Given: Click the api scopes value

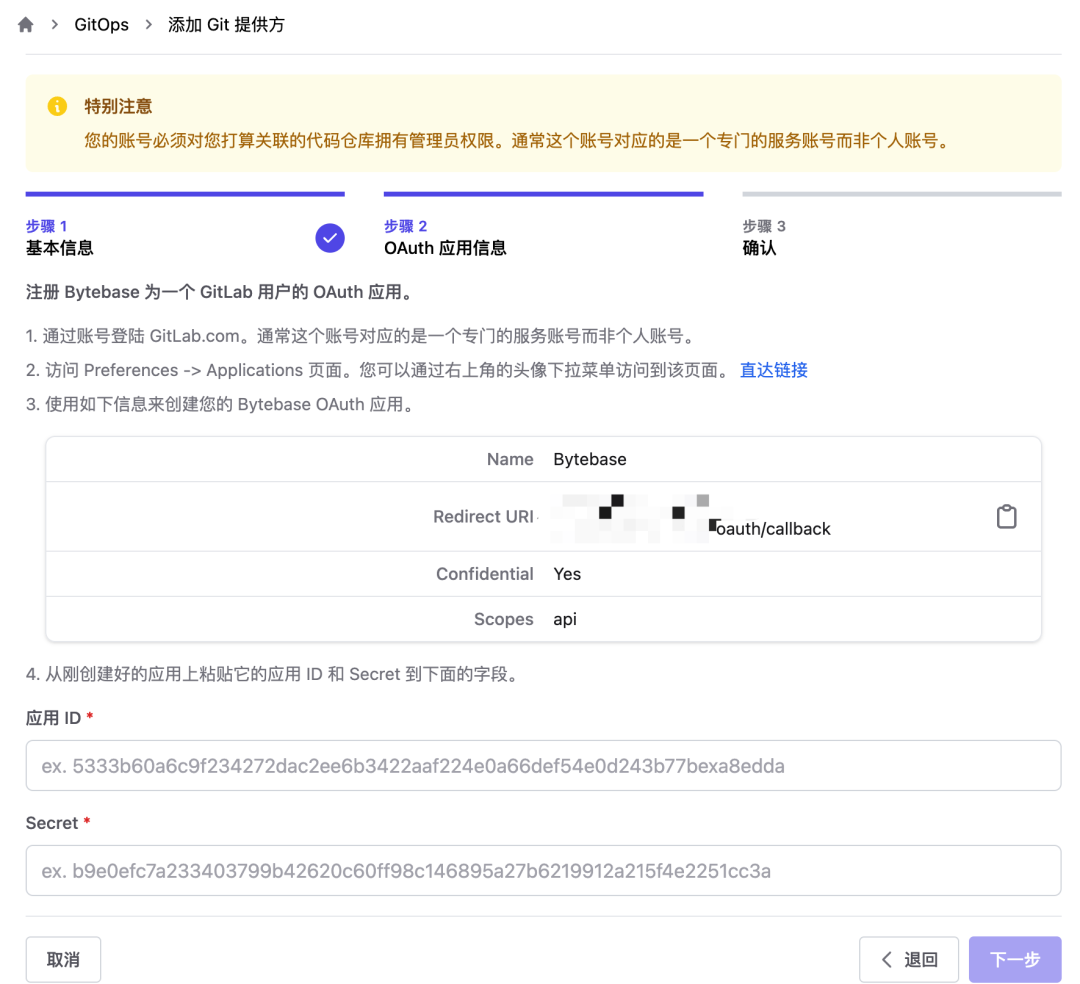Looking at the screenshot, I should click(565, 619).
